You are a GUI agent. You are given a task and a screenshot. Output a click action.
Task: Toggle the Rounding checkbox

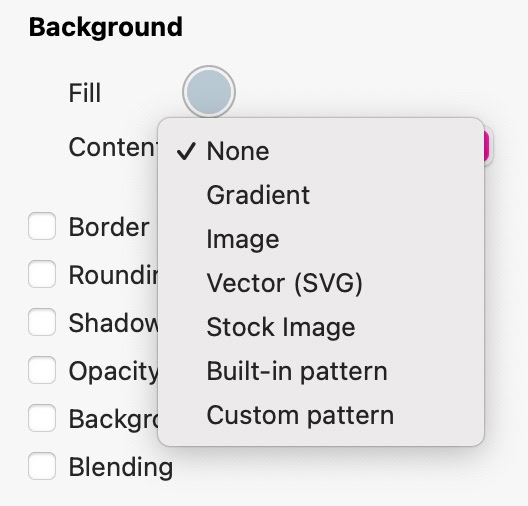[42, 274]
